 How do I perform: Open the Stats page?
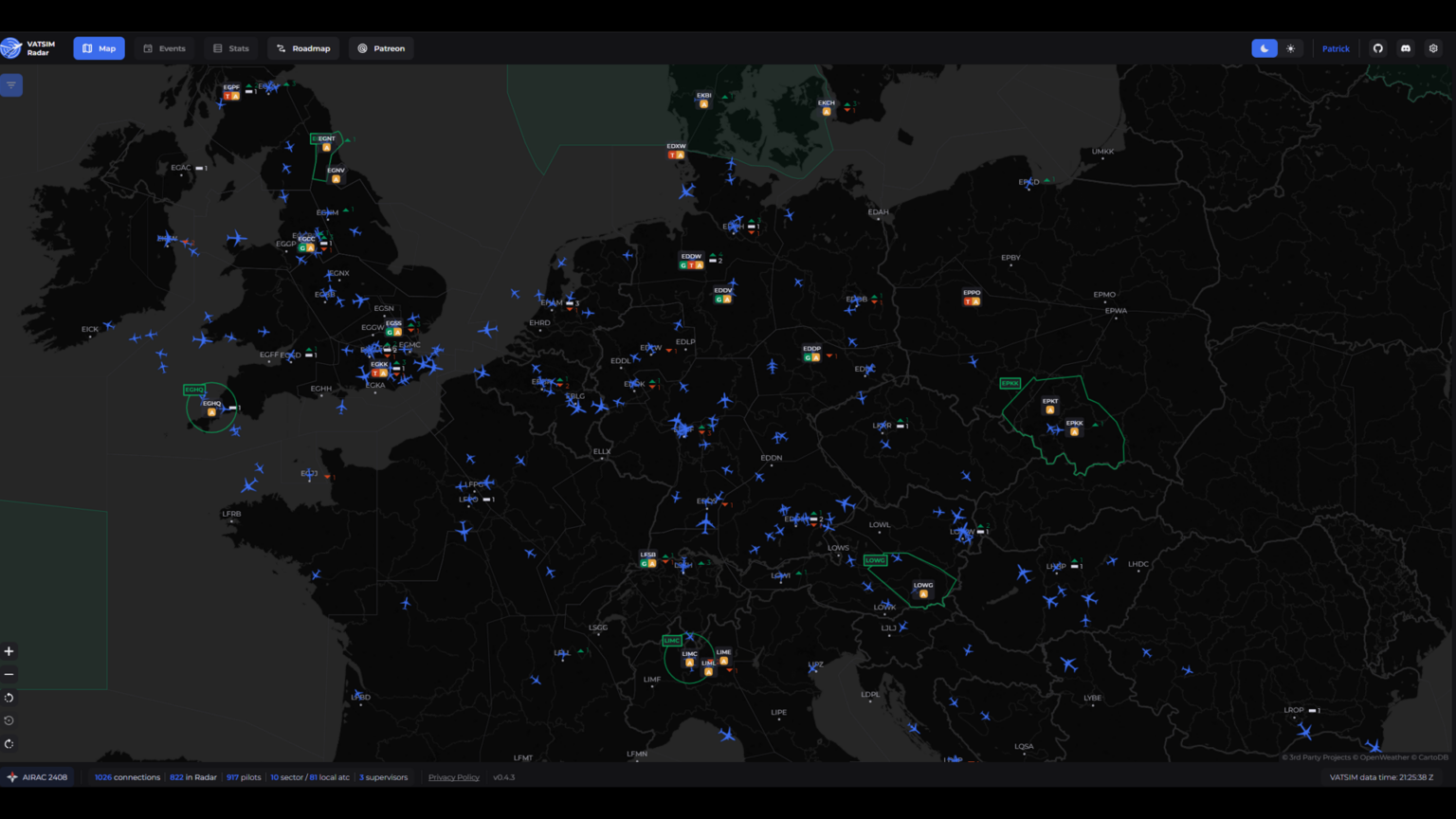230,47
